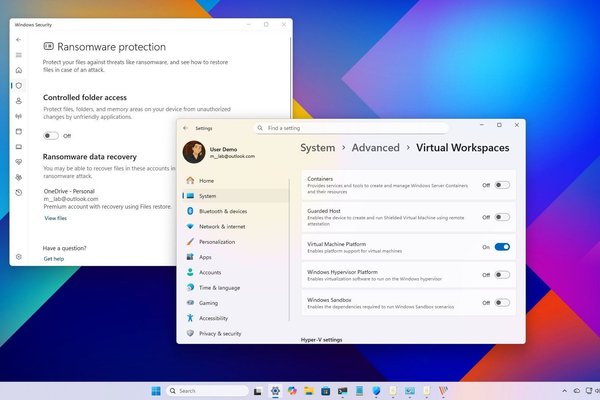Open Home in Settings sidebar
This screenshot has height=400, width=600.
(236, 181)
